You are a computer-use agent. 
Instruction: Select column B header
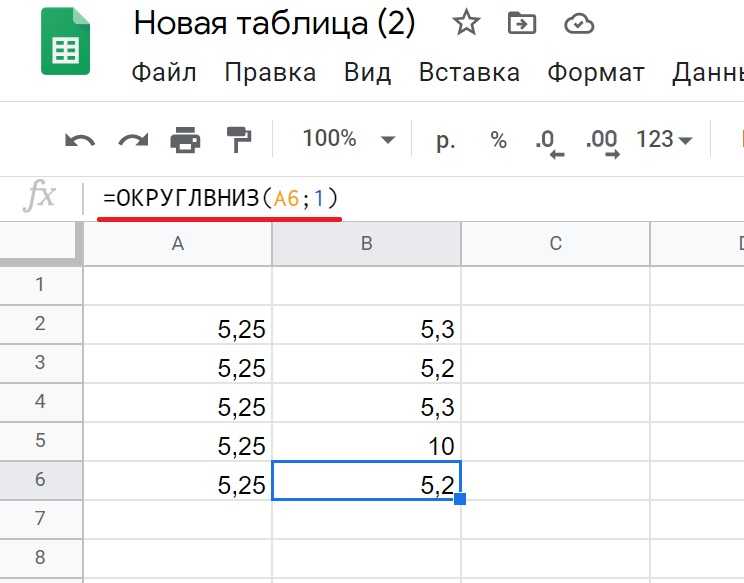point(366,244)
